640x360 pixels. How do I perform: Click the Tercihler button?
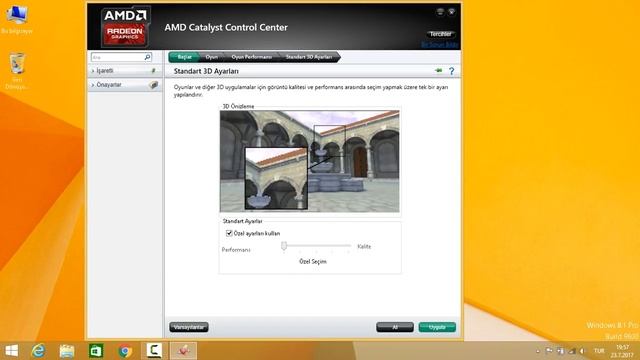[441, 34]
